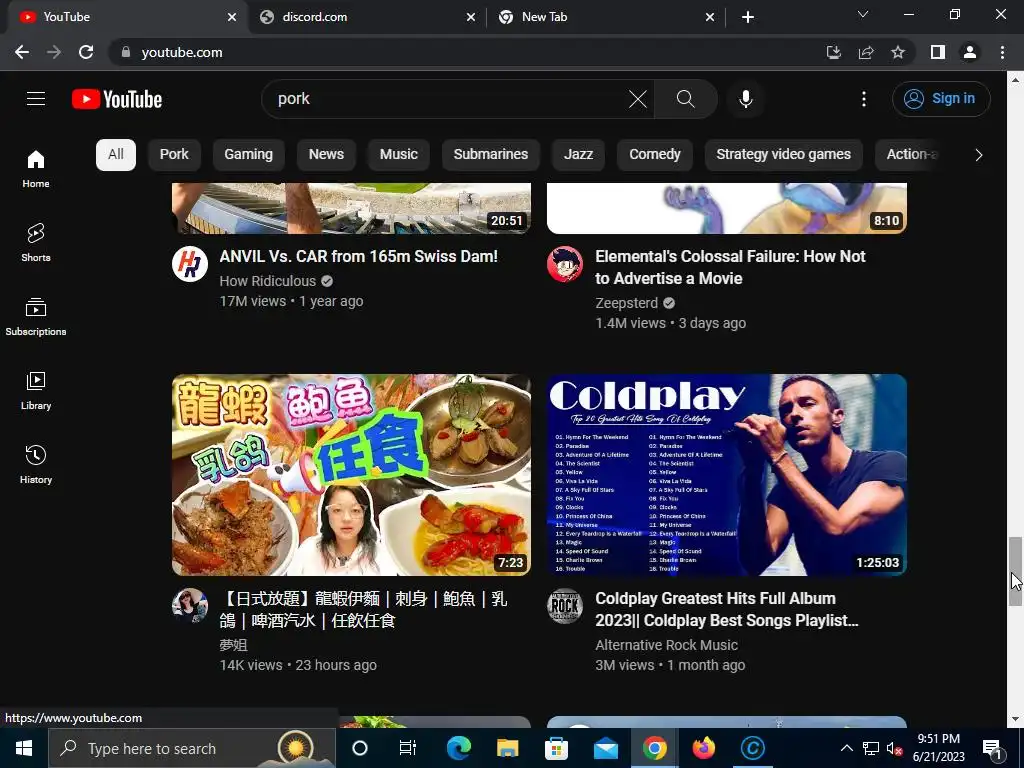Open the 夢姐 channel avatar
The image size is (1024, 768).
(189, 606)
